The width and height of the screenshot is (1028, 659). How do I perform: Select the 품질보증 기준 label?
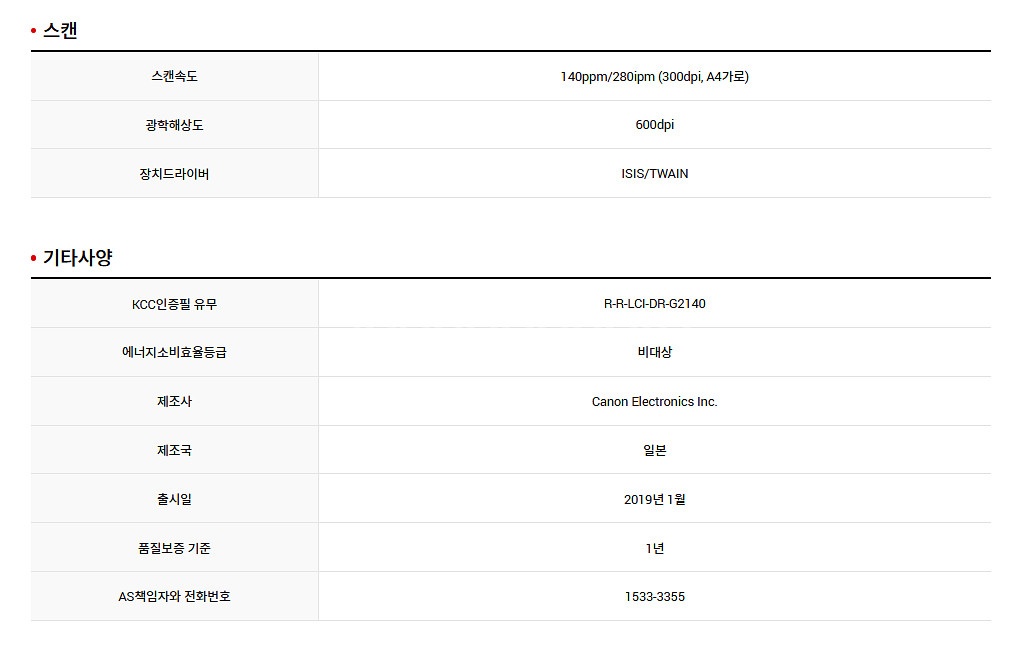pyautogui.click(x=174, y=549)
